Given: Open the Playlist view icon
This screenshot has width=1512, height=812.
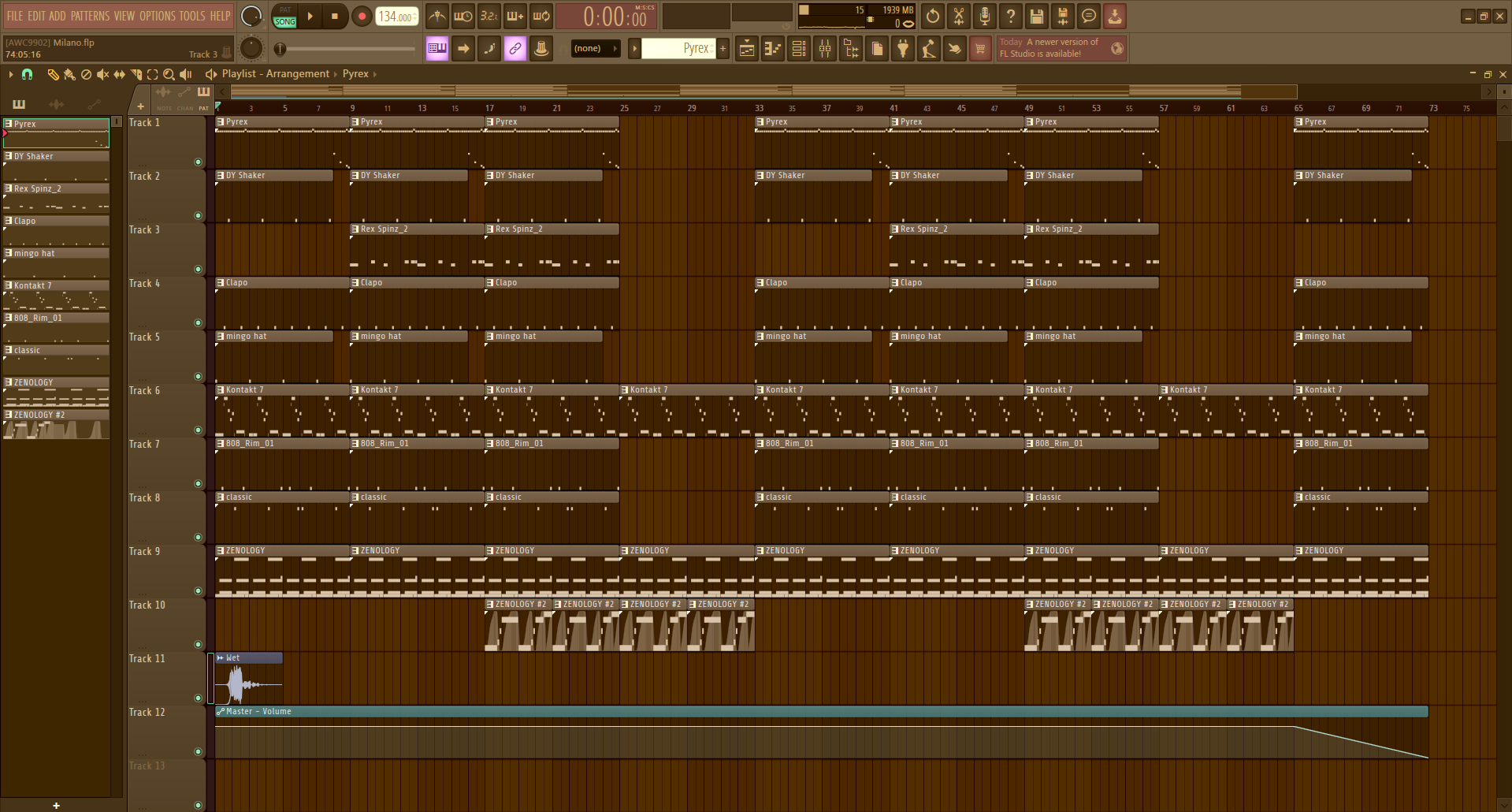Looking at the screenshot, I should click(x=747, y=49).
